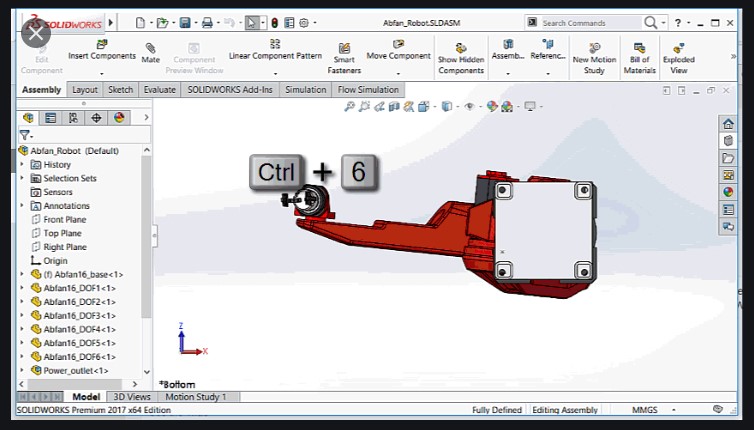Open ConfigurationManager tab icon

click(x=73, y=118)
